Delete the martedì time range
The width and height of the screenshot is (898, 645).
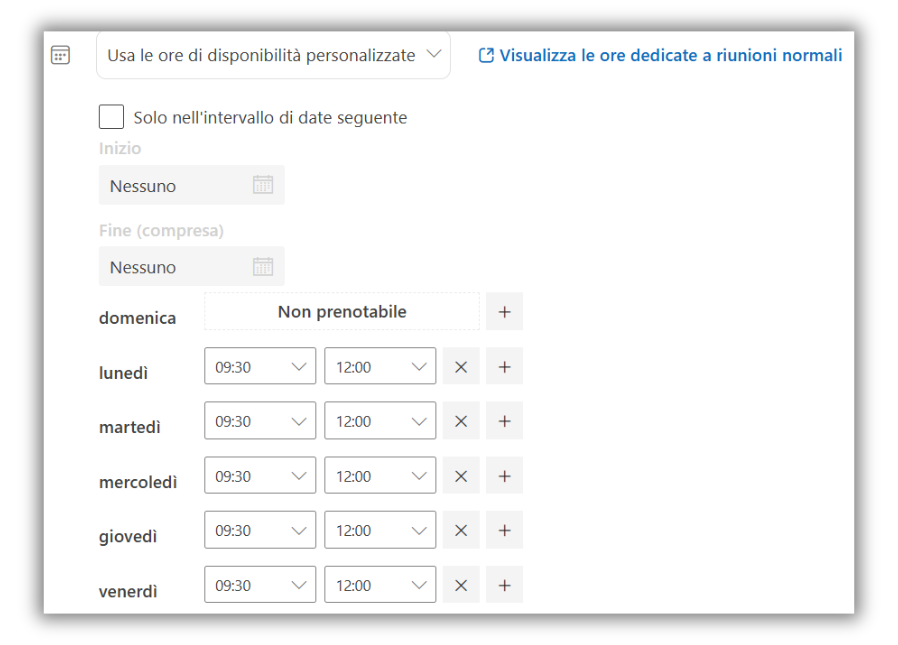[x=461, y=421]
